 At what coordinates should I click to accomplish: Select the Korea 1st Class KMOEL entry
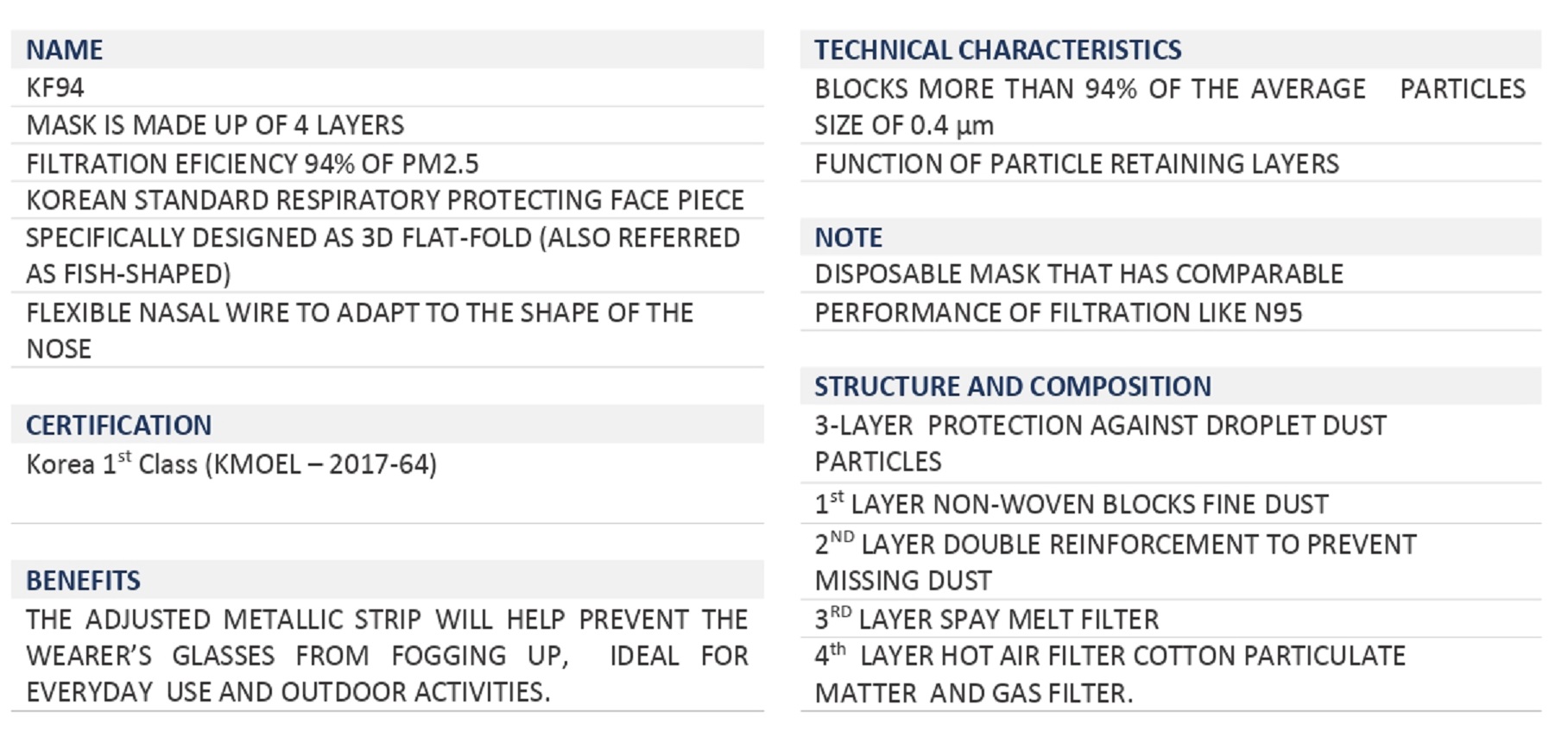click(x=231, y=464)
